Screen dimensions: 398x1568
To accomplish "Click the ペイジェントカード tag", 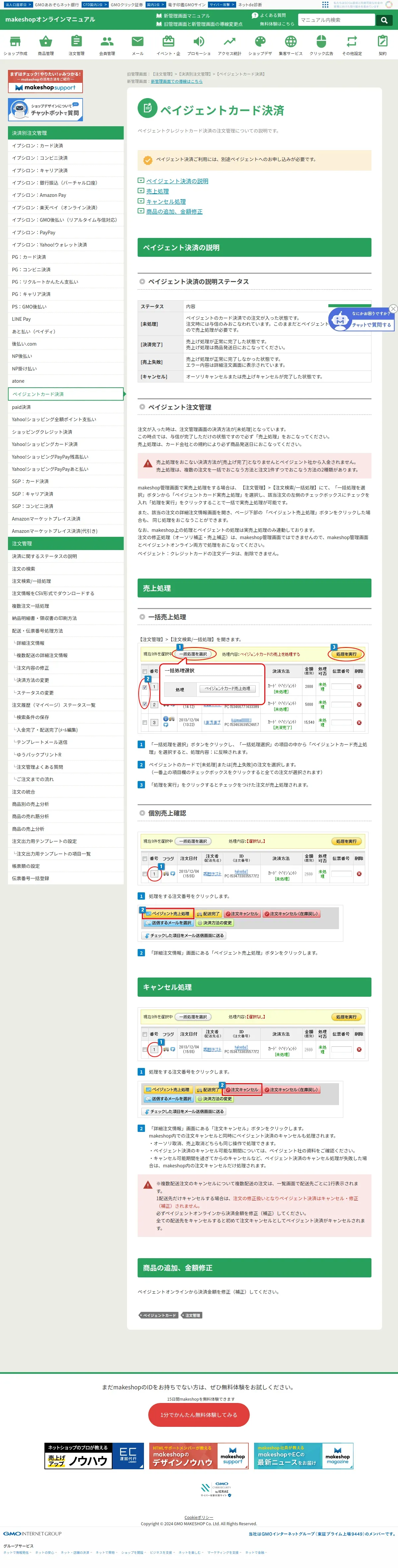I will [x=159, y=1316].
